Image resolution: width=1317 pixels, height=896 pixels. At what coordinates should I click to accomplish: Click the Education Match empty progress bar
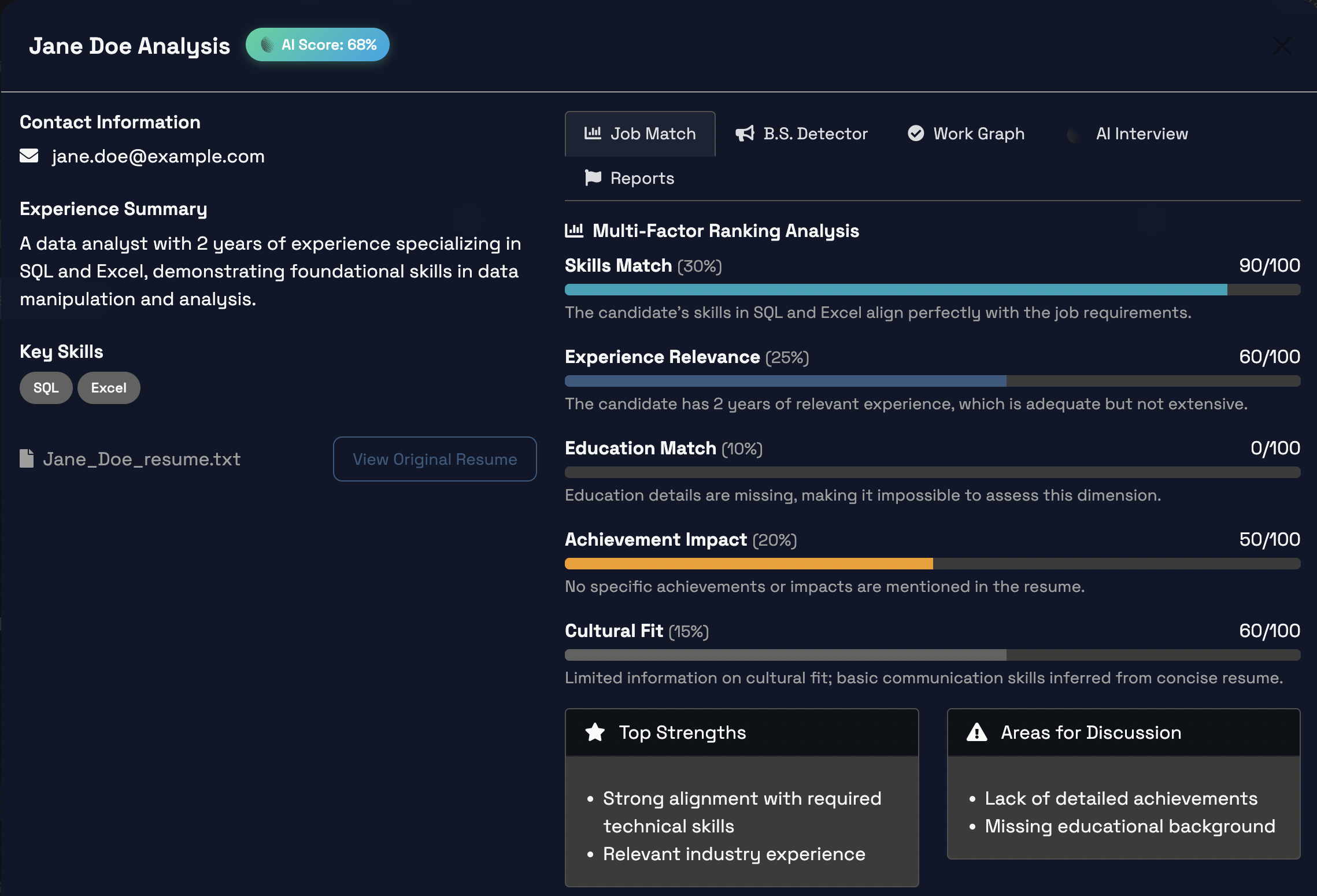(933, 472)
